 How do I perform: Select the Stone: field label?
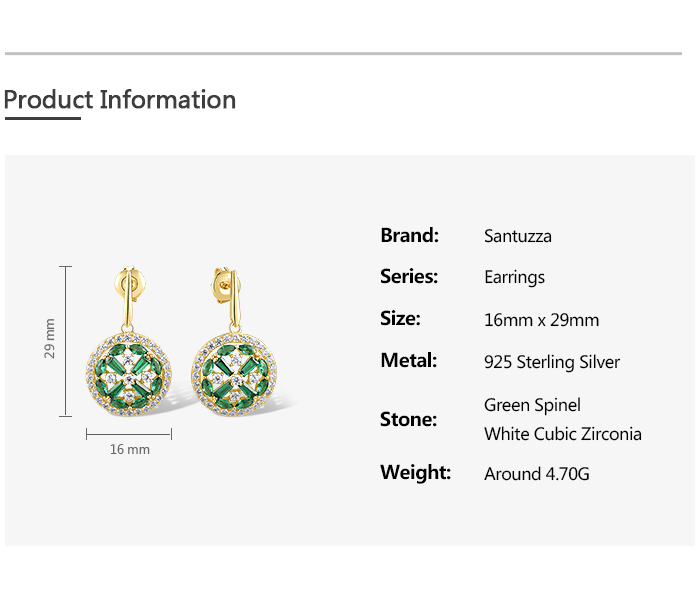tap(408, 420)
